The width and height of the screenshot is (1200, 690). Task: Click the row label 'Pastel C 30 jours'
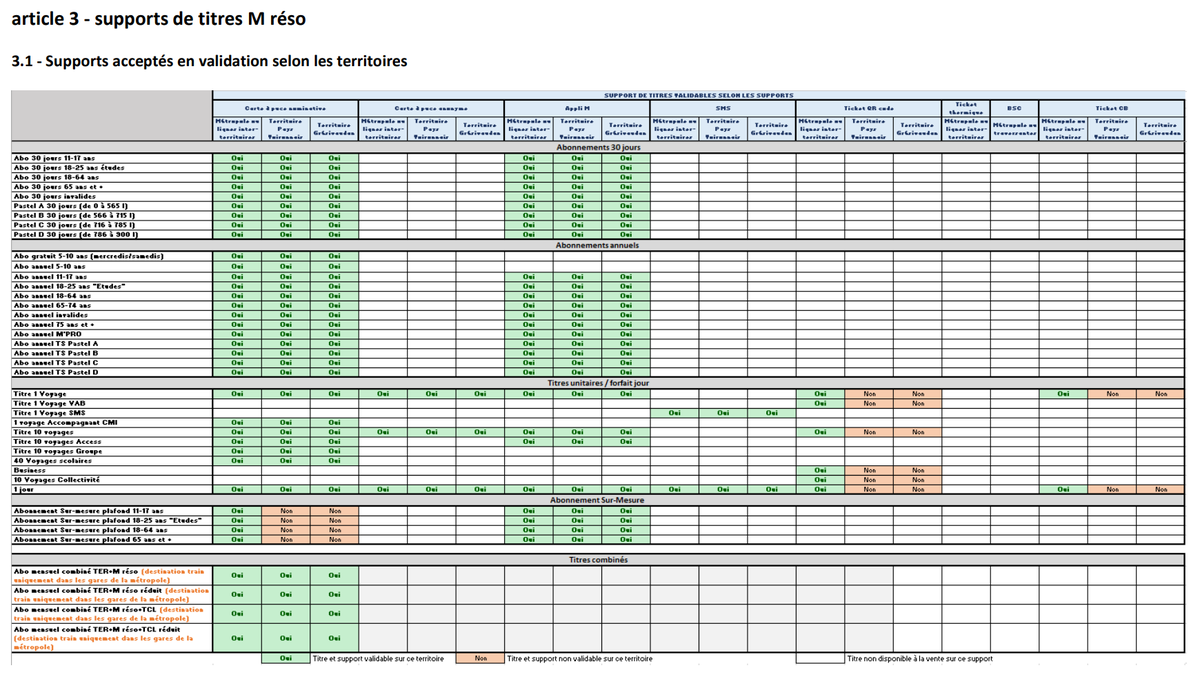[74, 226]
